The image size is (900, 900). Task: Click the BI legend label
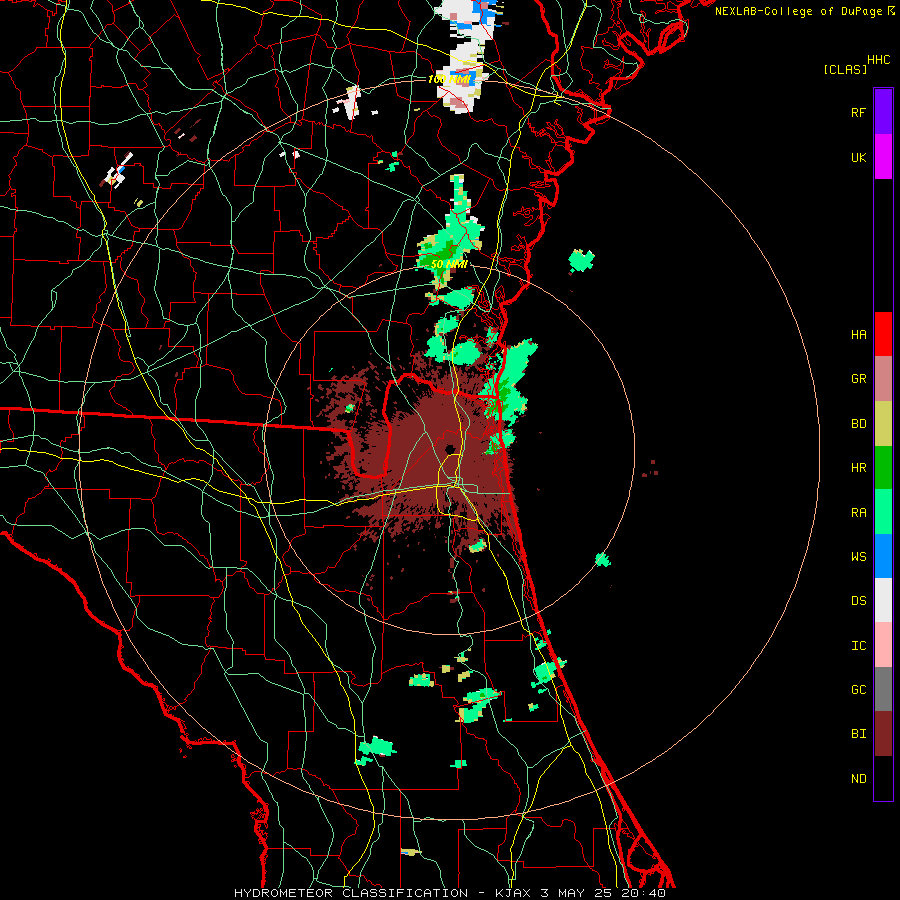[858, 734]
